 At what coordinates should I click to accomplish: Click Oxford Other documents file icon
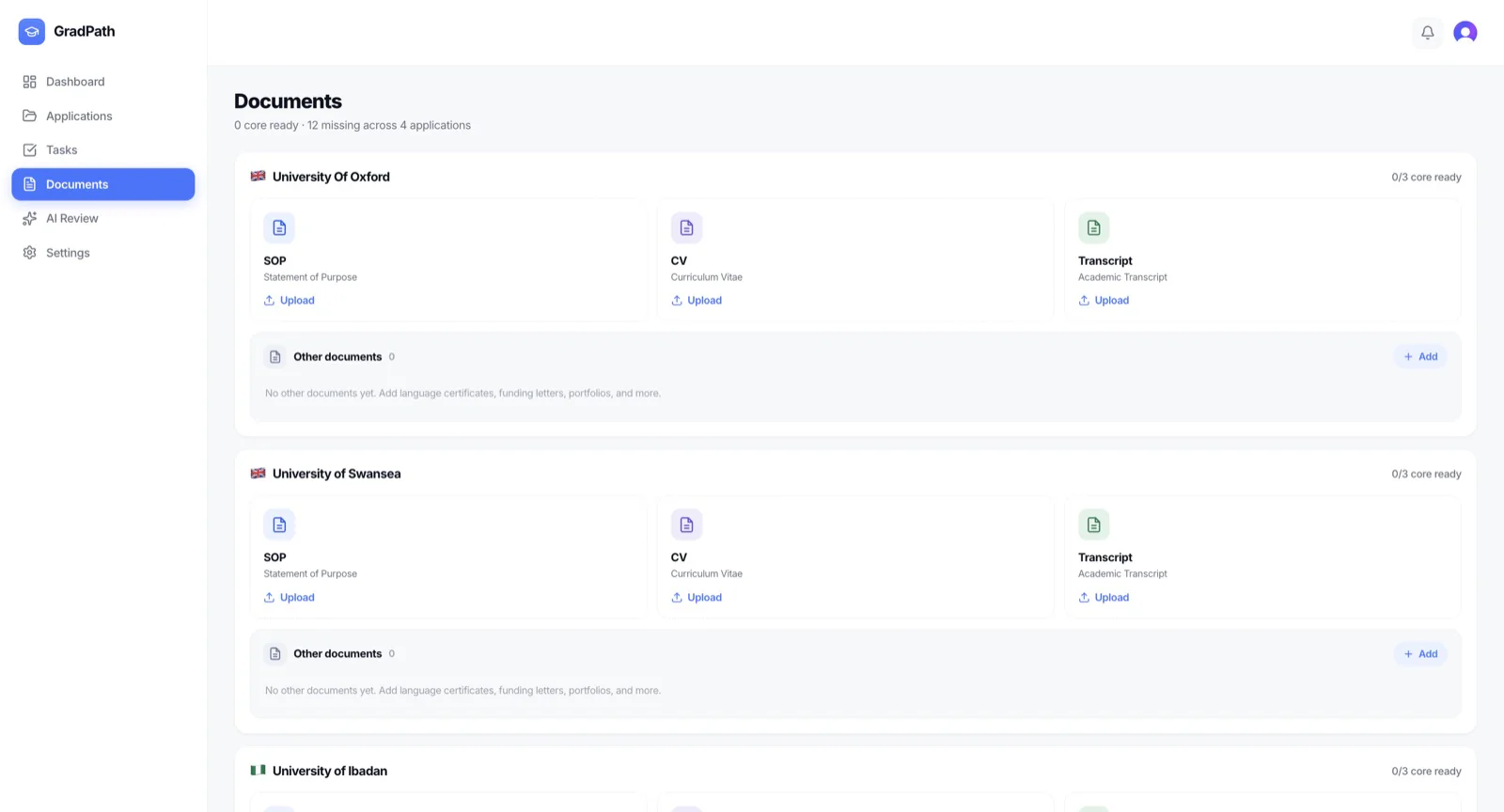(275, 357)
